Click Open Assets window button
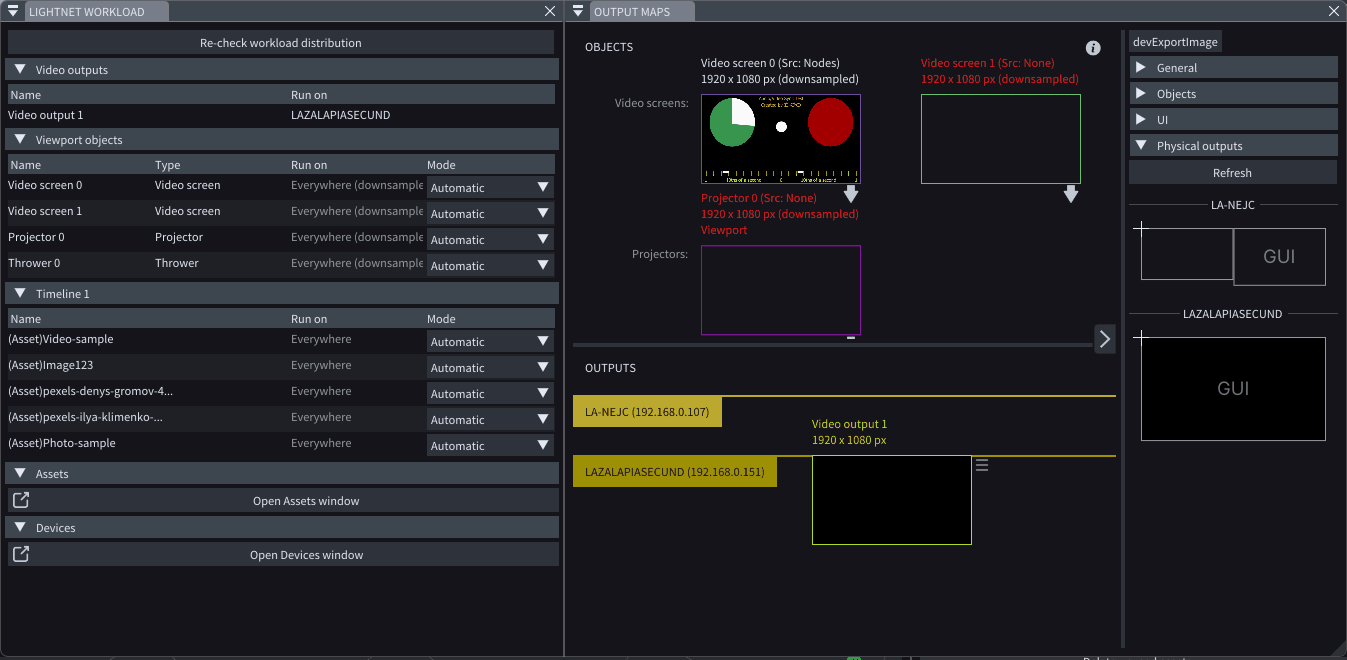This screenshot has width=1347, height=660. (306, 501)
